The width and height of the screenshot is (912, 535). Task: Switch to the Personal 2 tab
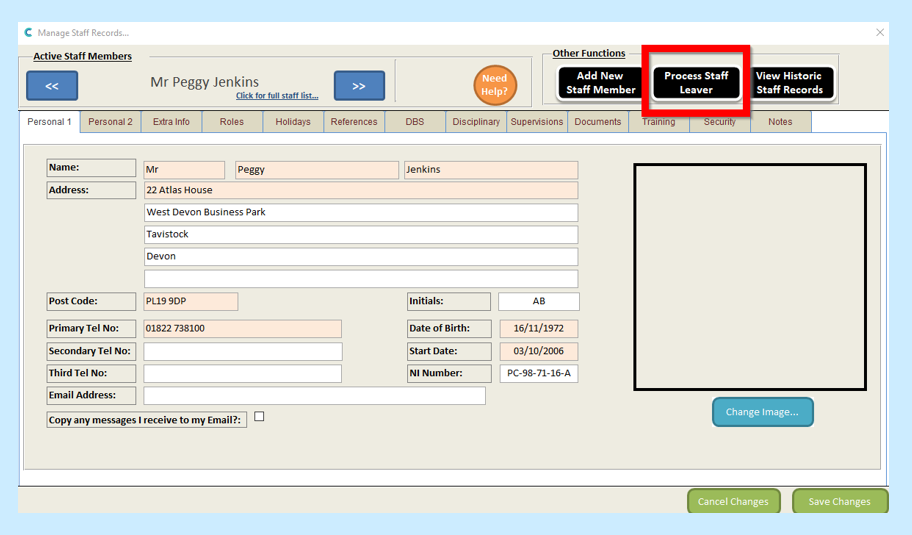point(110,122)
